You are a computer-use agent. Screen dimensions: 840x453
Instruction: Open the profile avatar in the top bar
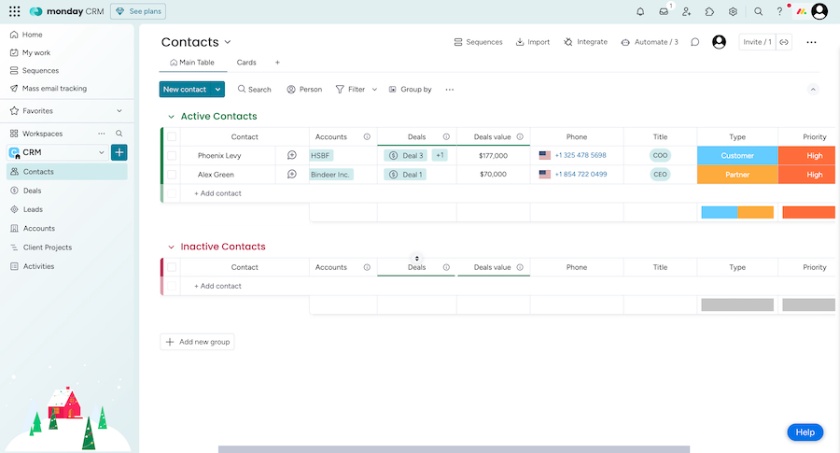click(x=820, y=11)
